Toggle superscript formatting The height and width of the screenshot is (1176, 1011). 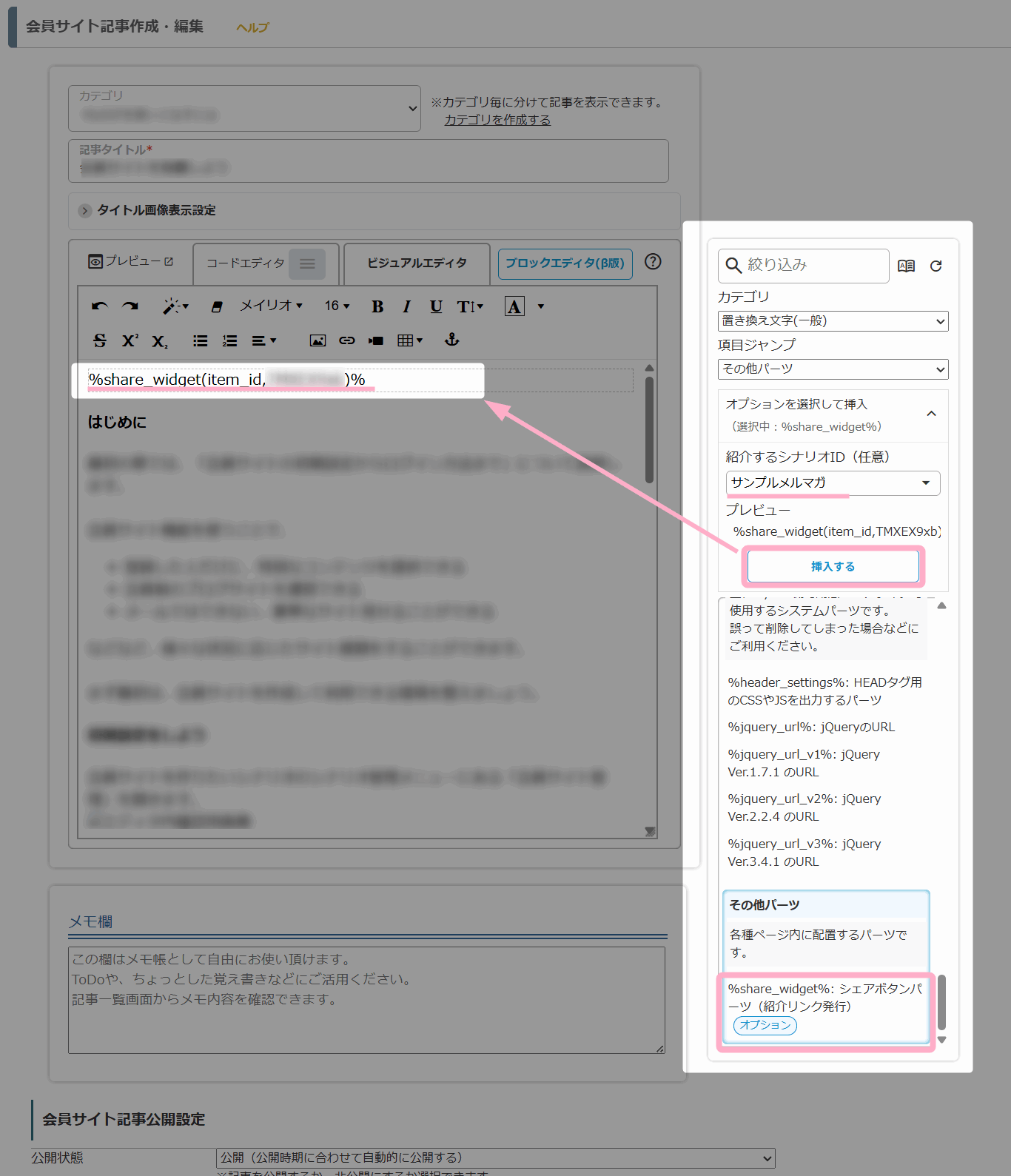pyautogui.click(x=130, y=340)
